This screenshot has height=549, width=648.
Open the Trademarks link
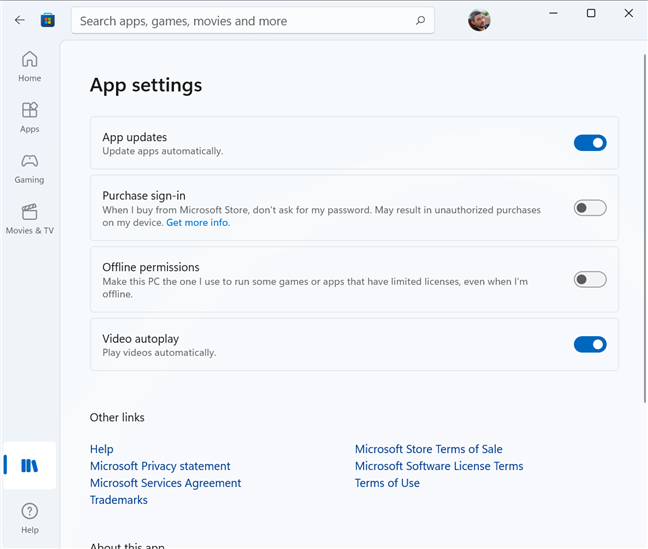click(119, 500)
